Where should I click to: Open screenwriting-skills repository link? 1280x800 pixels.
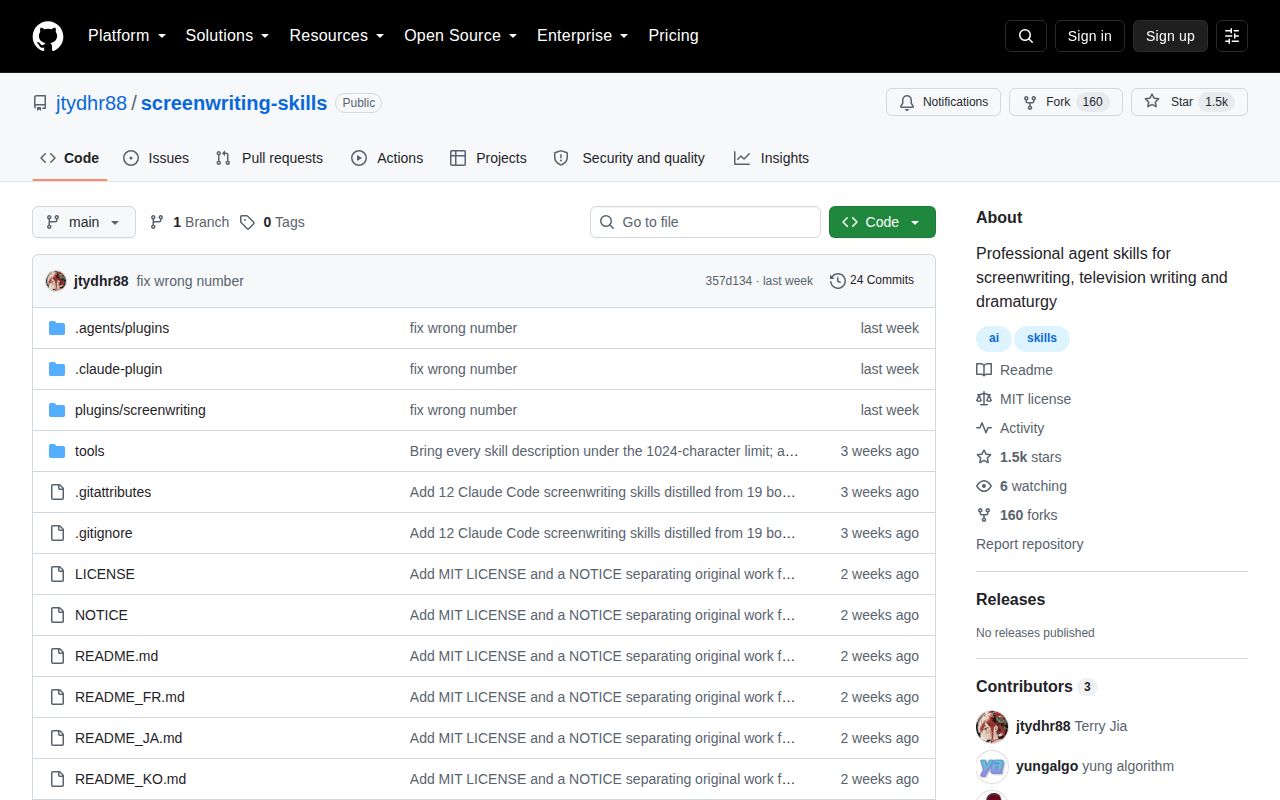pyautogui.click(x=234, y=103)
